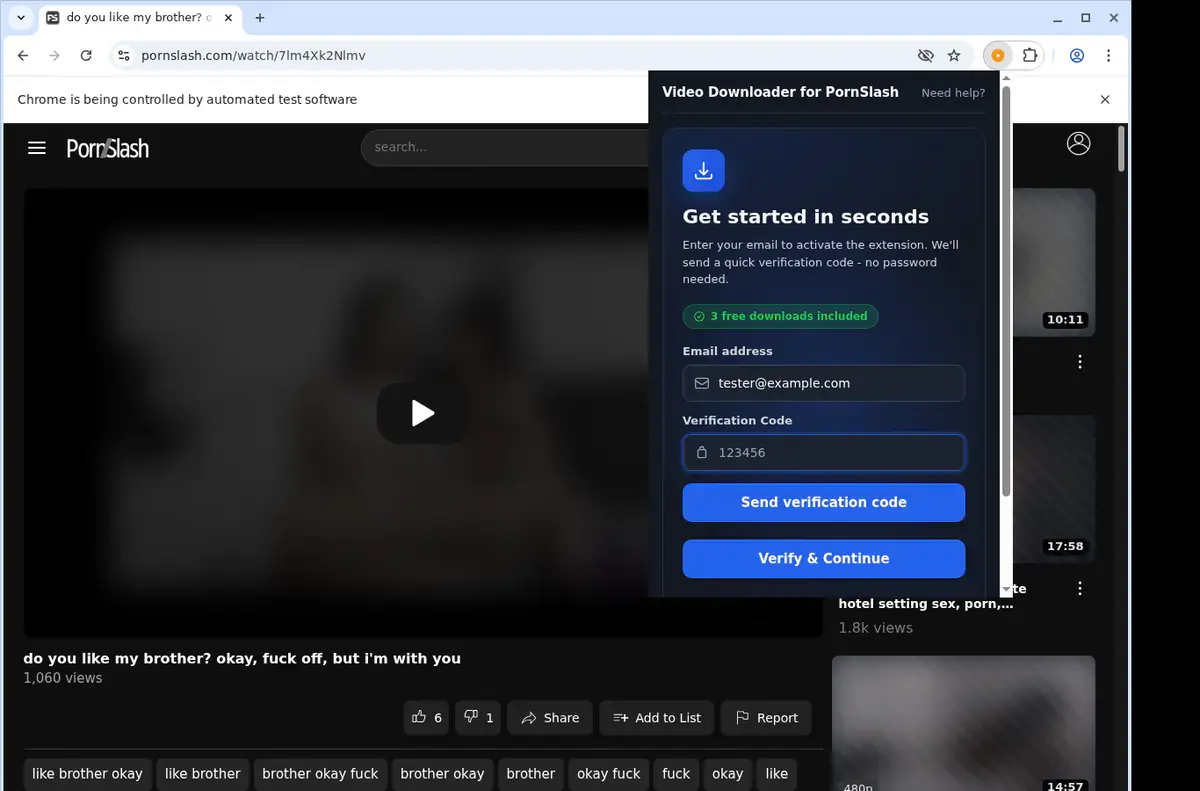Dislike the video with thumbs down
The image size is (1200, 791).
pos(478,717)
